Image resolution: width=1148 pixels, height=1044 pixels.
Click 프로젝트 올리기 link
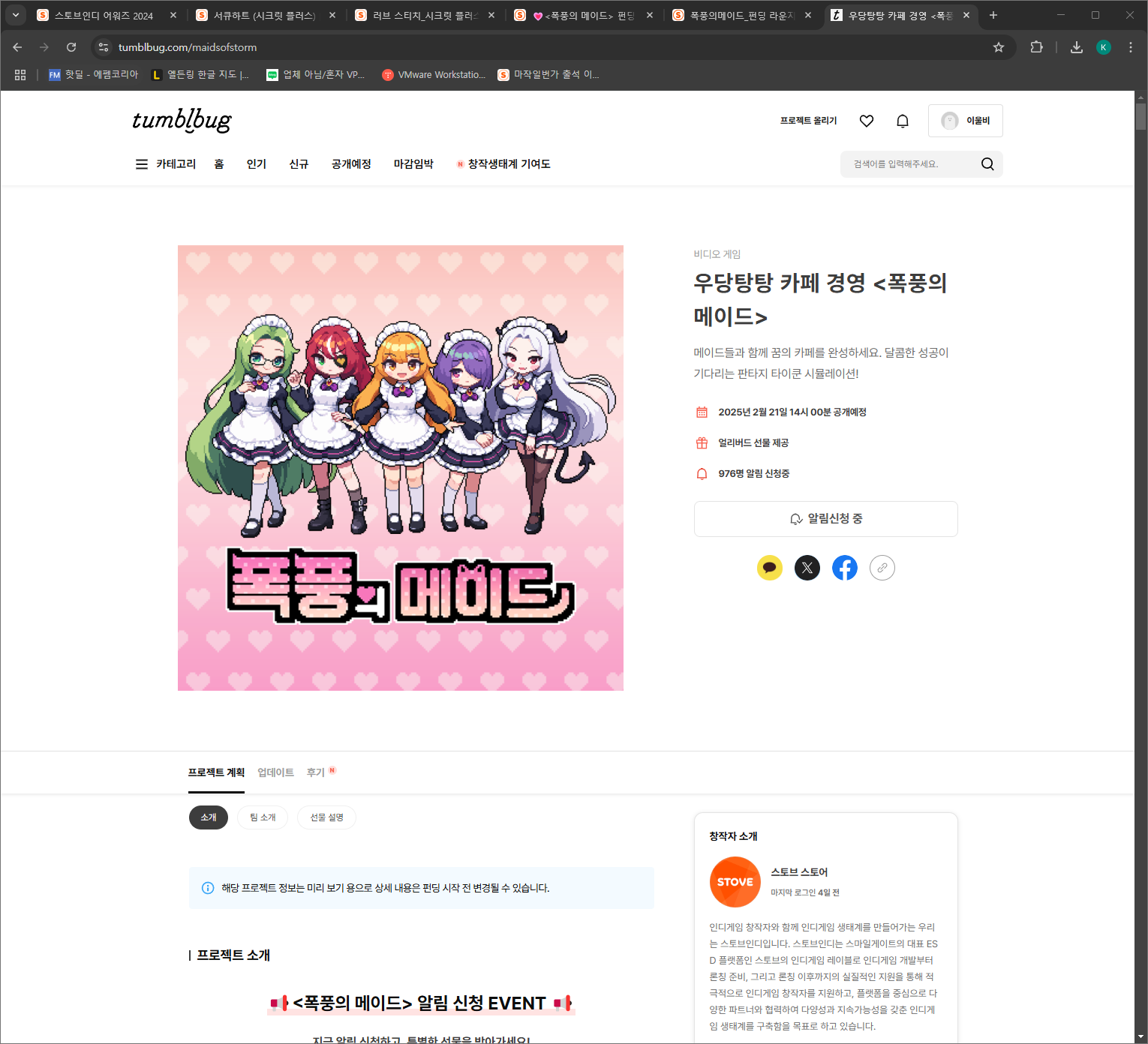pos(808,121)
